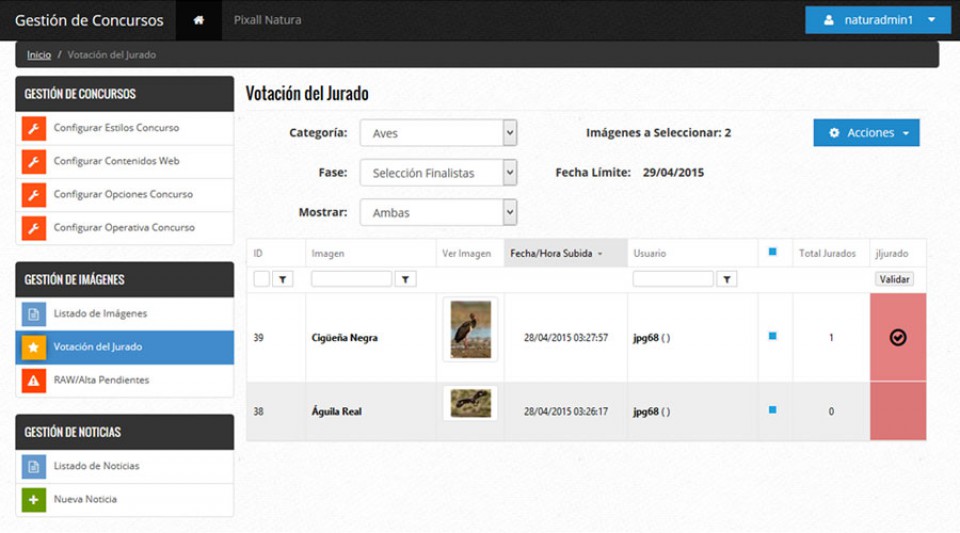
Task: Click the Usuario column filter funnel icon
Action: 727,280
